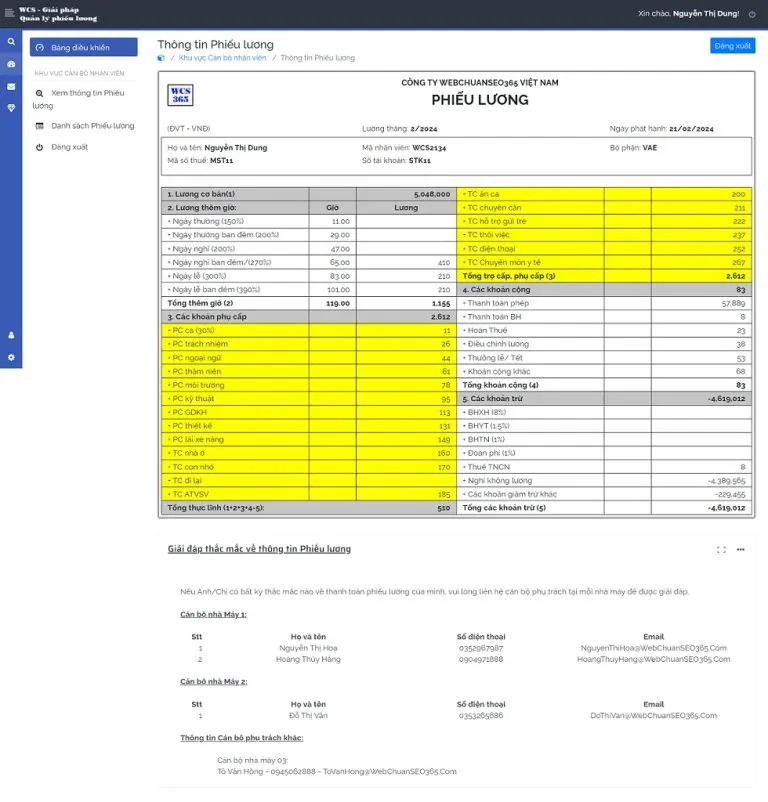The image size is (768, 802).
Task: Open the envelope mail icon in icon bar
Action: click(11, 86)
